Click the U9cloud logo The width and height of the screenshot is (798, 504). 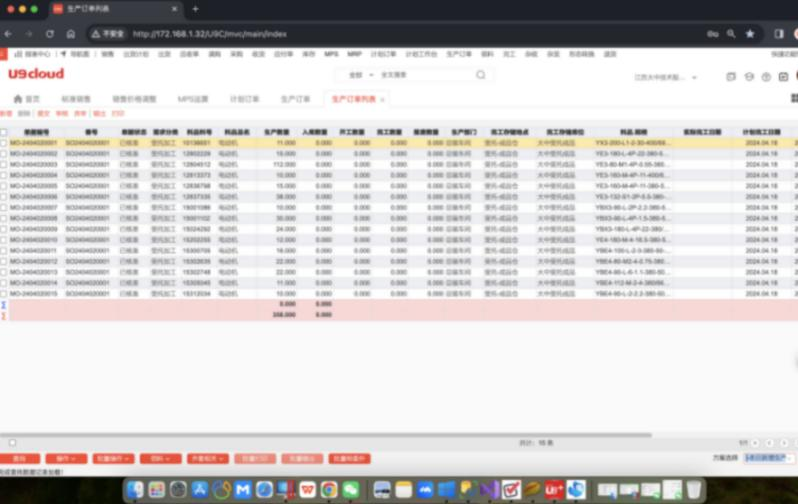tap(35, 74)
